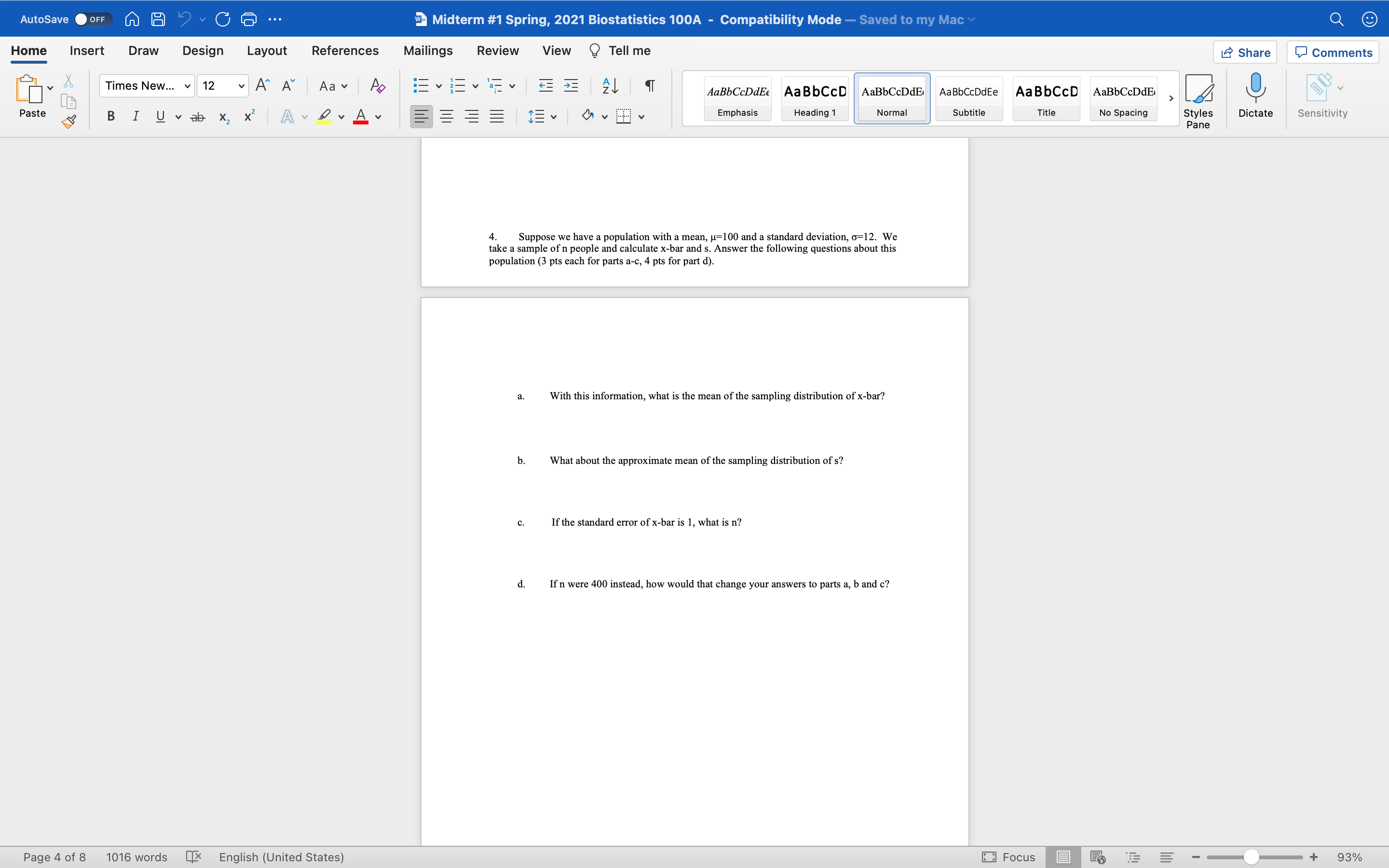Image resolution: width=1389 pixels, height=868 pixels.
Task: Click the Copy icon
Action: coord(68,101)
